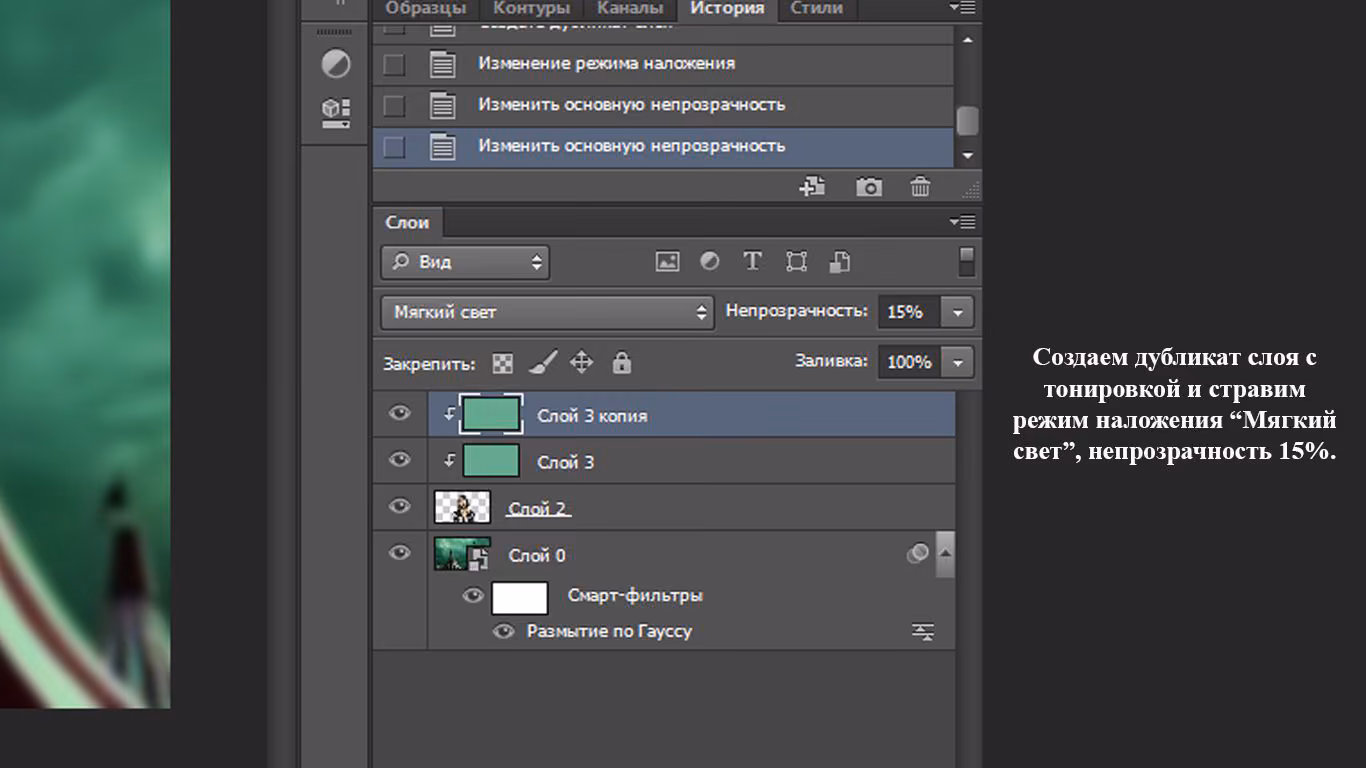Image resolution: width=1366 pixels, height=768 pixels.
Task: Filter layers by adjustment layers icon
Action: pos(710,261)
